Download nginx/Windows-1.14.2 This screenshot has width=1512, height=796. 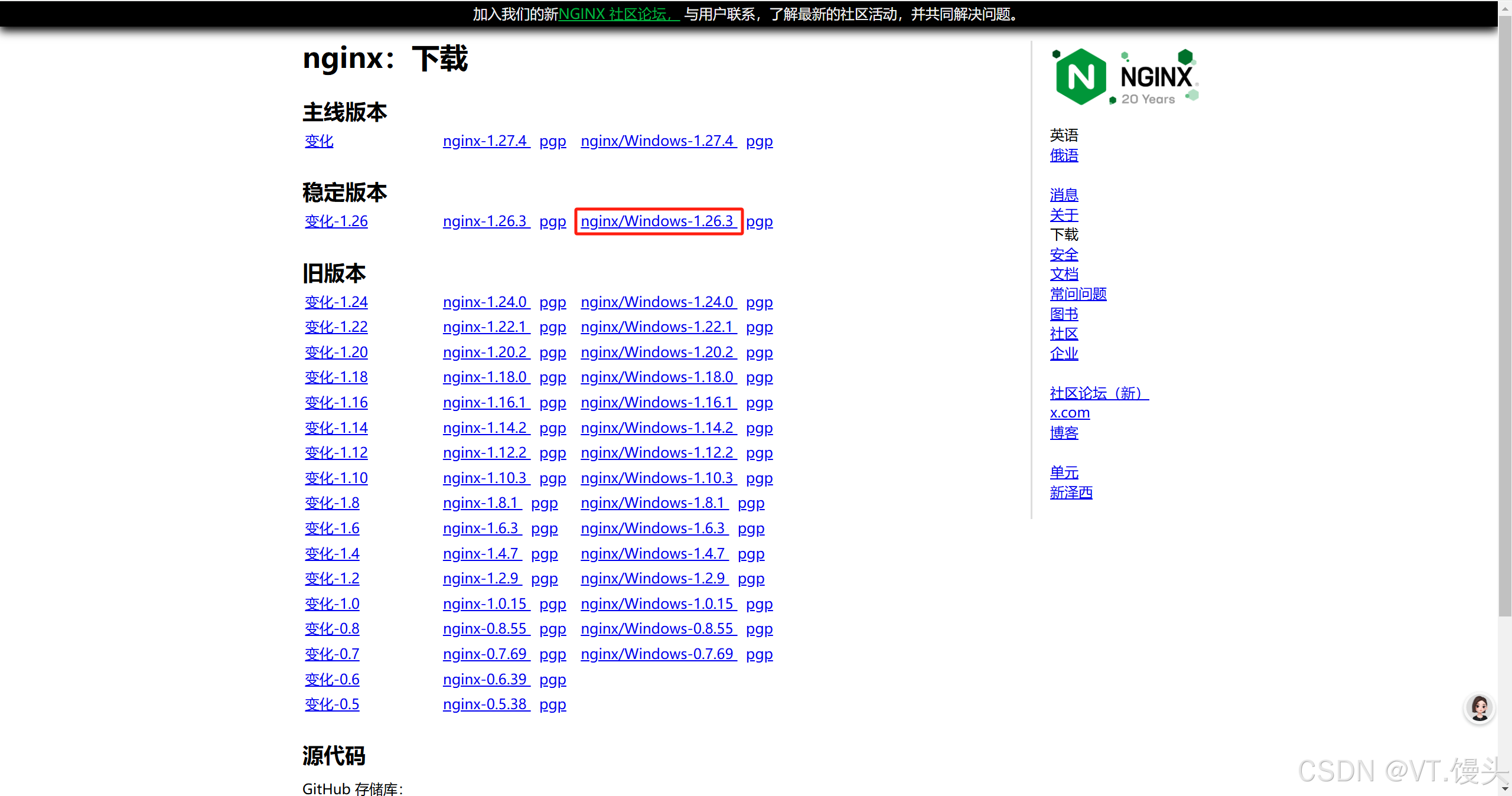(x=659, y=428)
